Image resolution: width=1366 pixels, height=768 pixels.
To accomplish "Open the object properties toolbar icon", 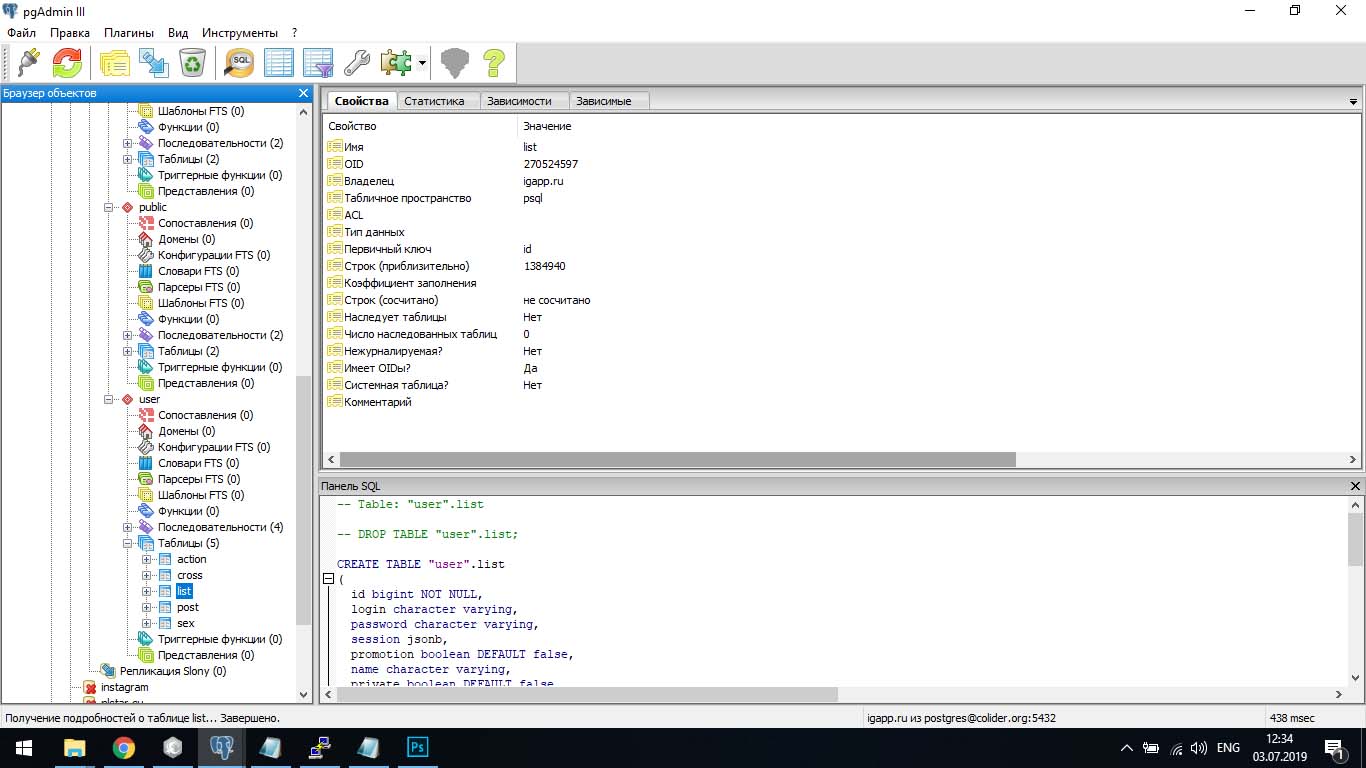I will coord(114,63).
